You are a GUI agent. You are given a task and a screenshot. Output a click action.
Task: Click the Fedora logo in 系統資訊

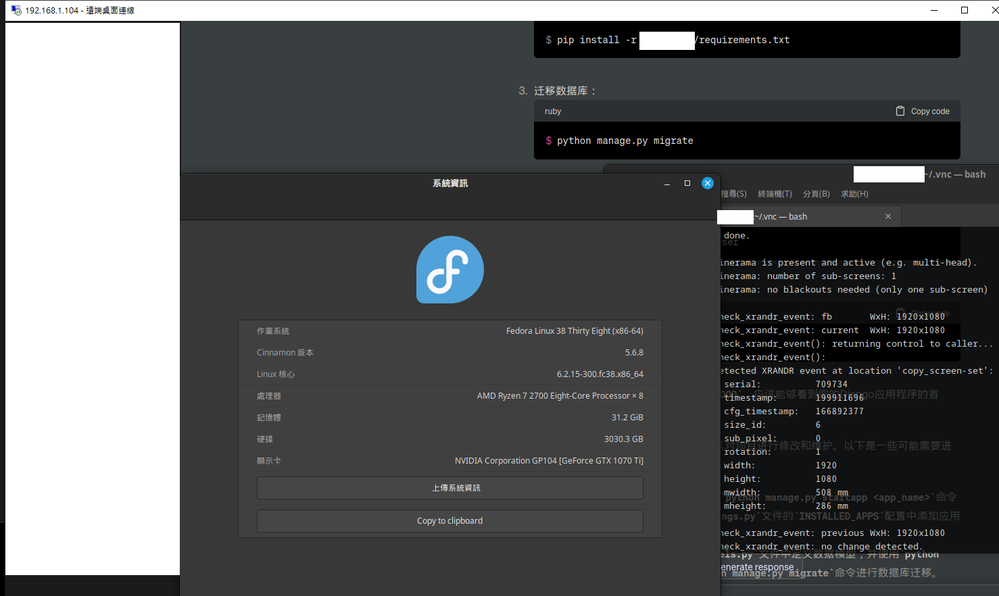tap(450, 270)
